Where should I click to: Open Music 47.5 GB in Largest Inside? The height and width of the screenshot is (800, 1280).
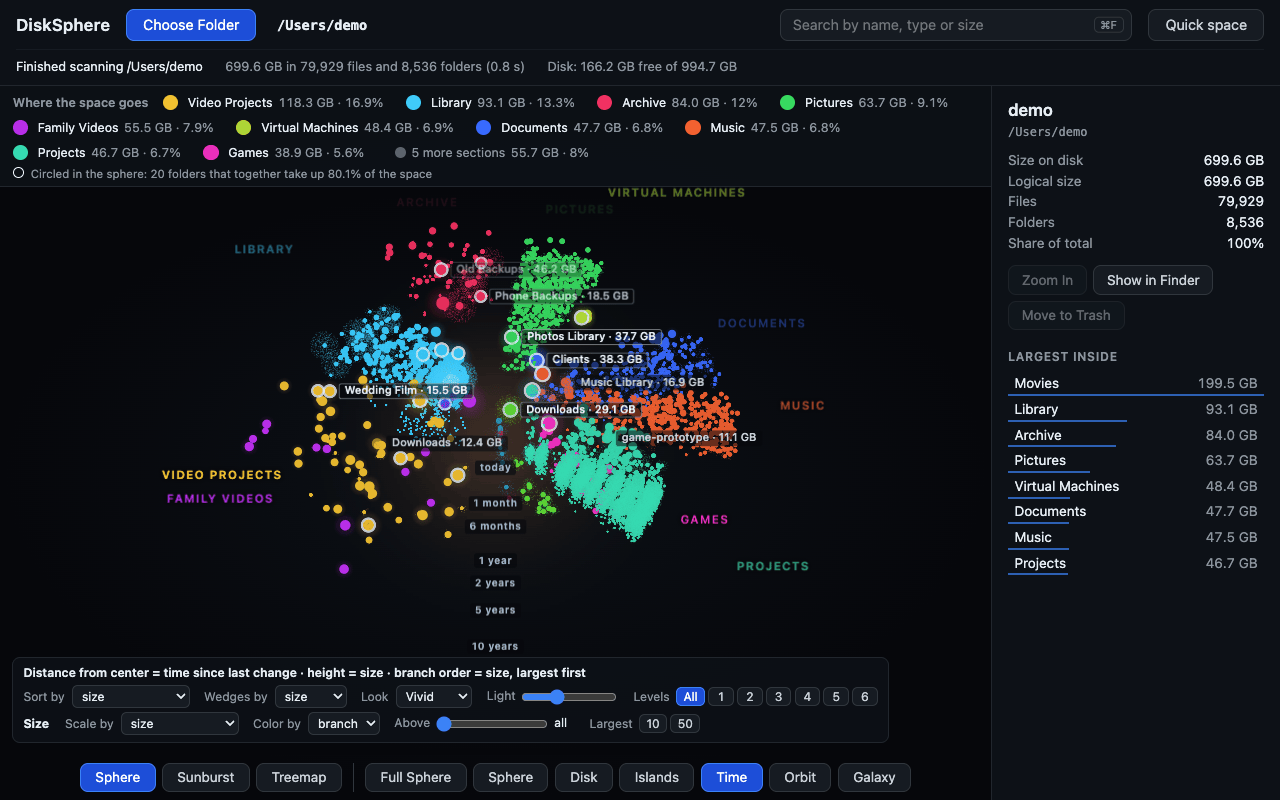(1136, 537)
